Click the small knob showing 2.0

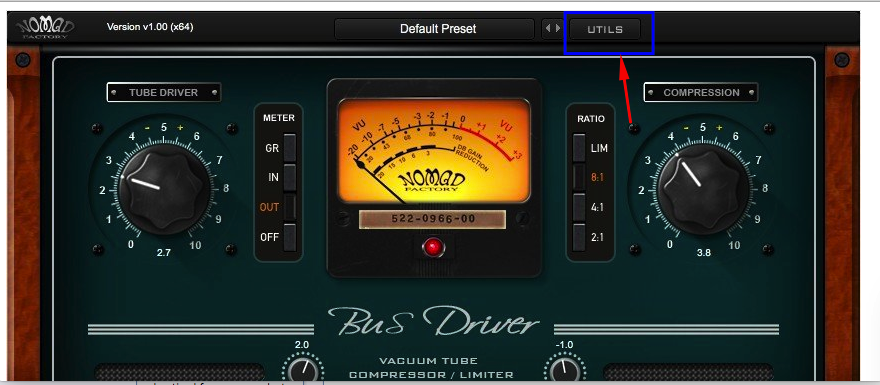click(302, 369)
